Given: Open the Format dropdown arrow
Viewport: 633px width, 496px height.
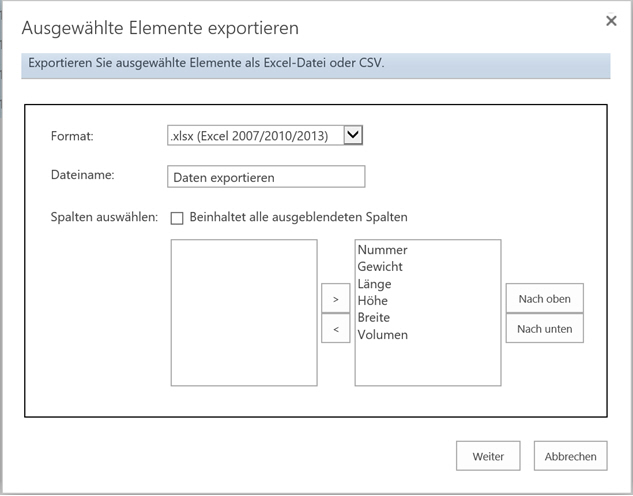Looking at the screenshot, I should [x=353, y=135].
